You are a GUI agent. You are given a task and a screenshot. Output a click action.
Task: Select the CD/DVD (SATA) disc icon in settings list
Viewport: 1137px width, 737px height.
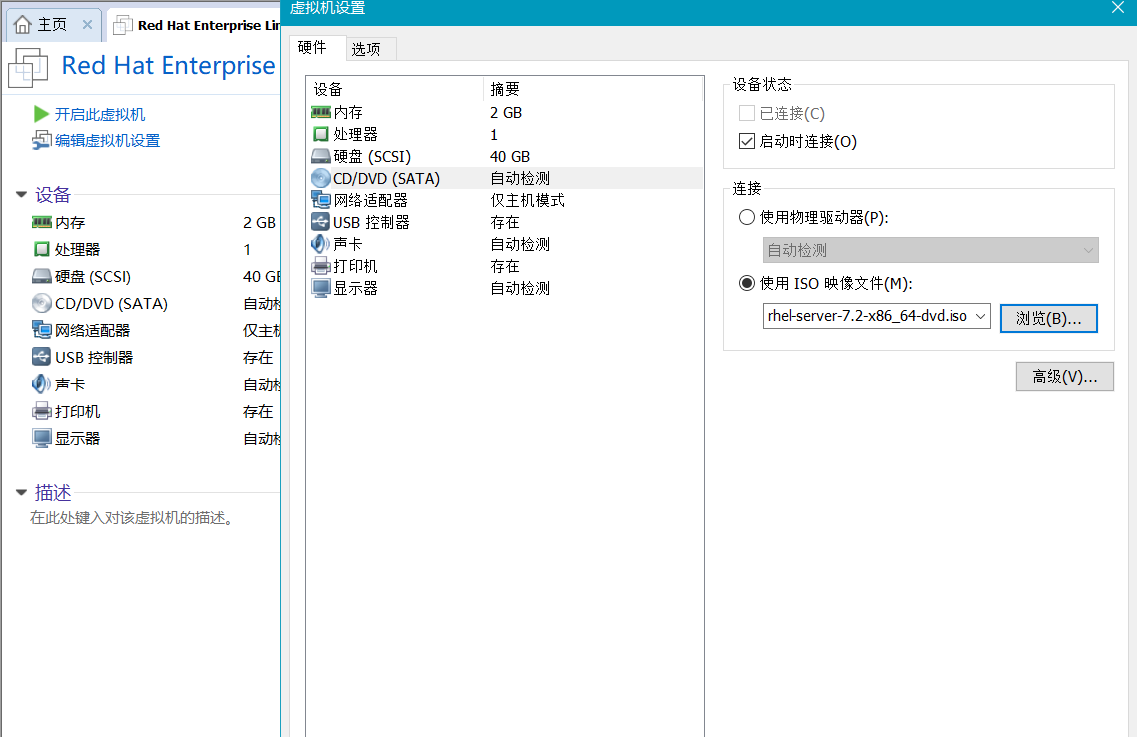321,178
